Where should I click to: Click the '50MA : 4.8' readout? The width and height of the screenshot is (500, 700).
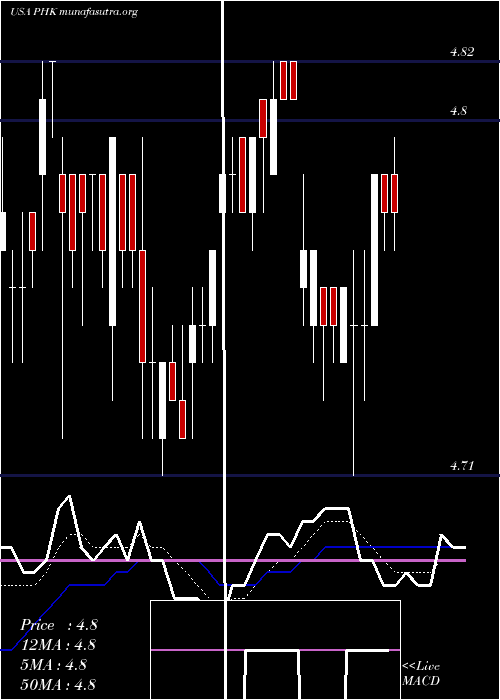58,684
